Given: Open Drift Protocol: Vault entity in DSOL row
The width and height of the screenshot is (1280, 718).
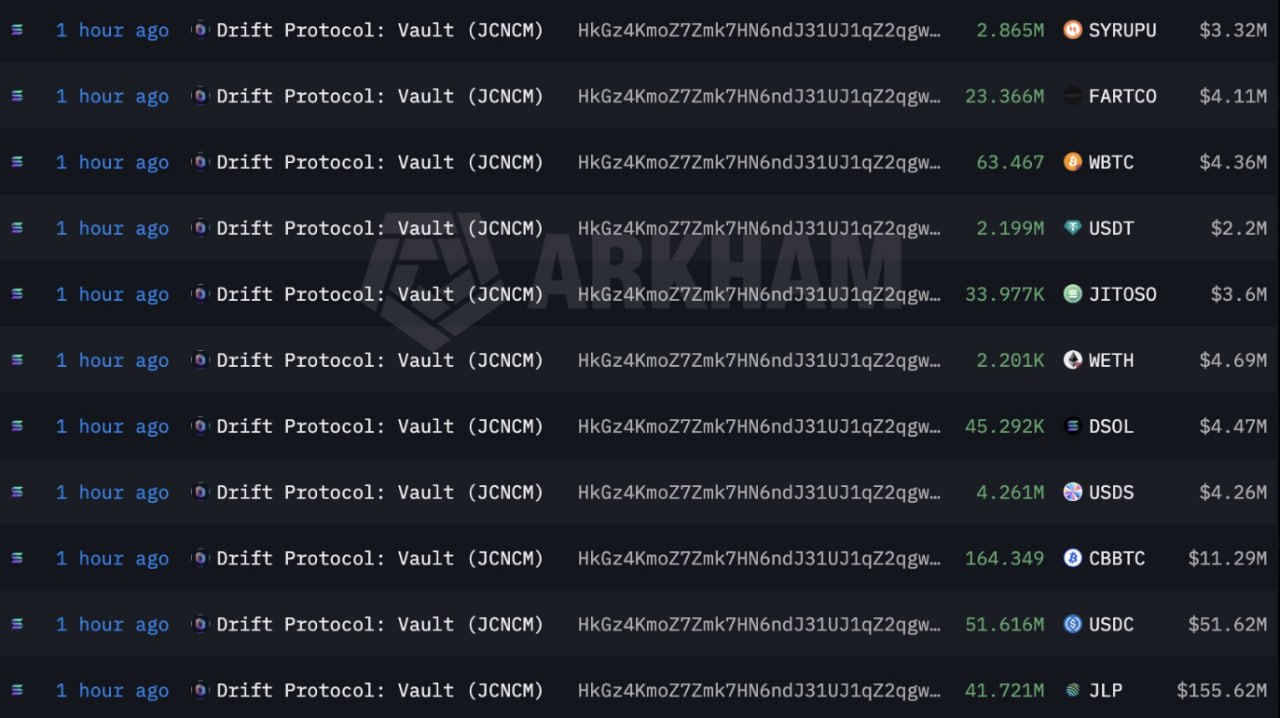Looking at the screenshot, I should (x=380, y=426).
